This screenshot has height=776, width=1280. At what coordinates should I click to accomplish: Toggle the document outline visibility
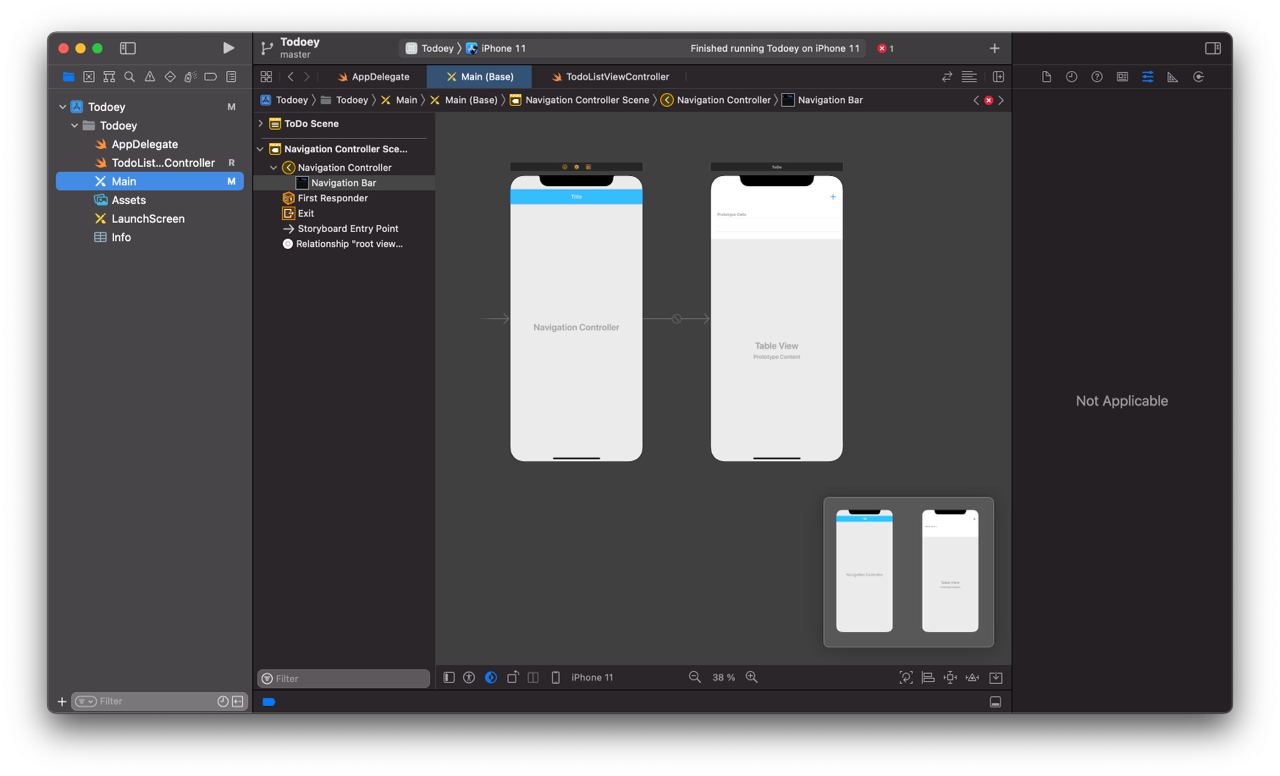click(449, 677)
